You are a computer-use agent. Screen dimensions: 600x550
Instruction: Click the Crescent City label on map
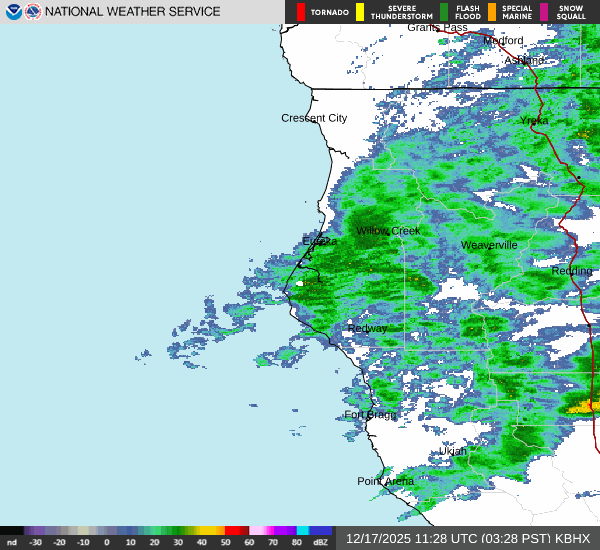(314, 118)
